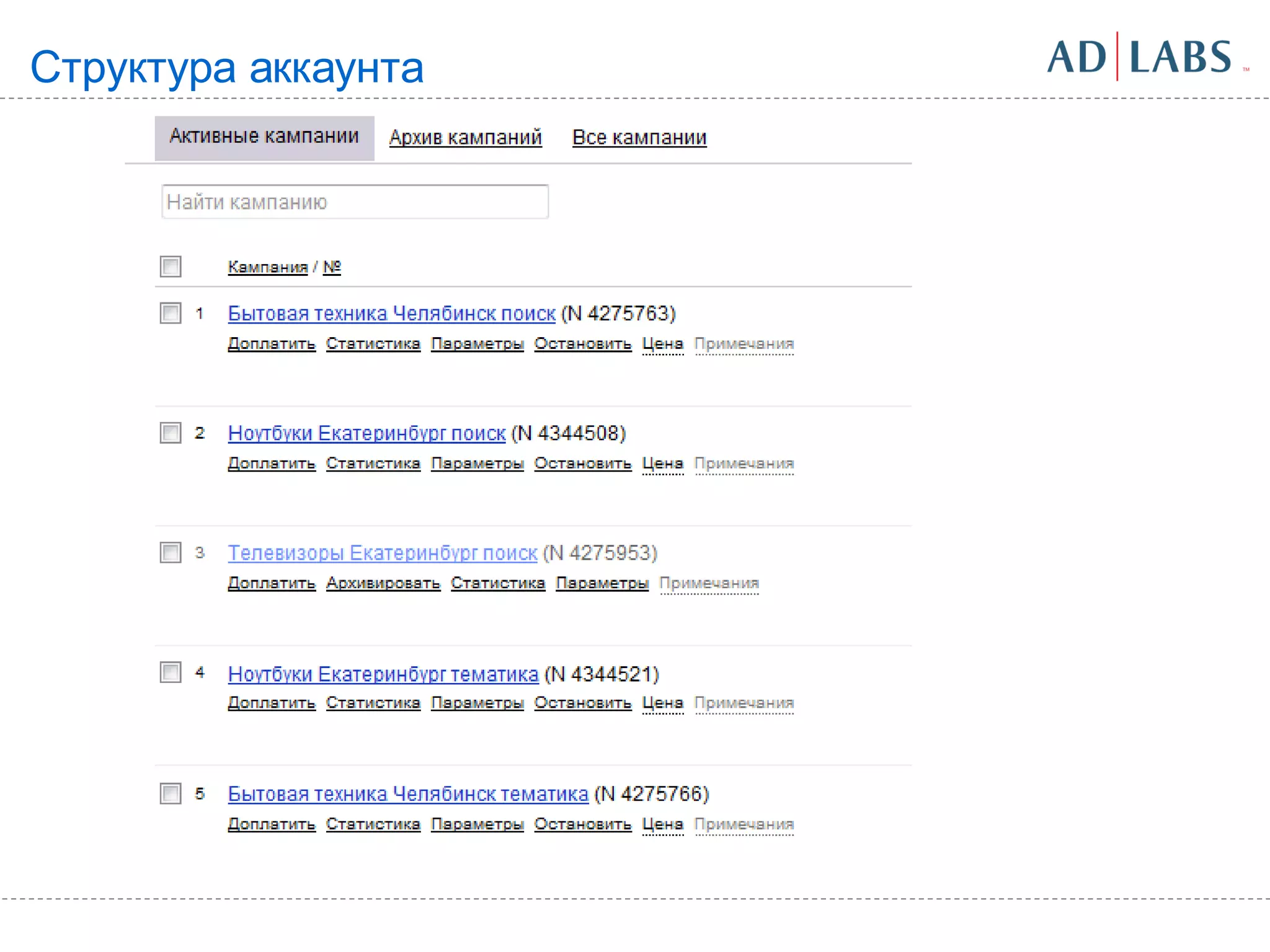The height and width of the screenshot is (952, 1270).
Task: Click the campaign ID text (N 4275763)
Action: pos(618,314)
